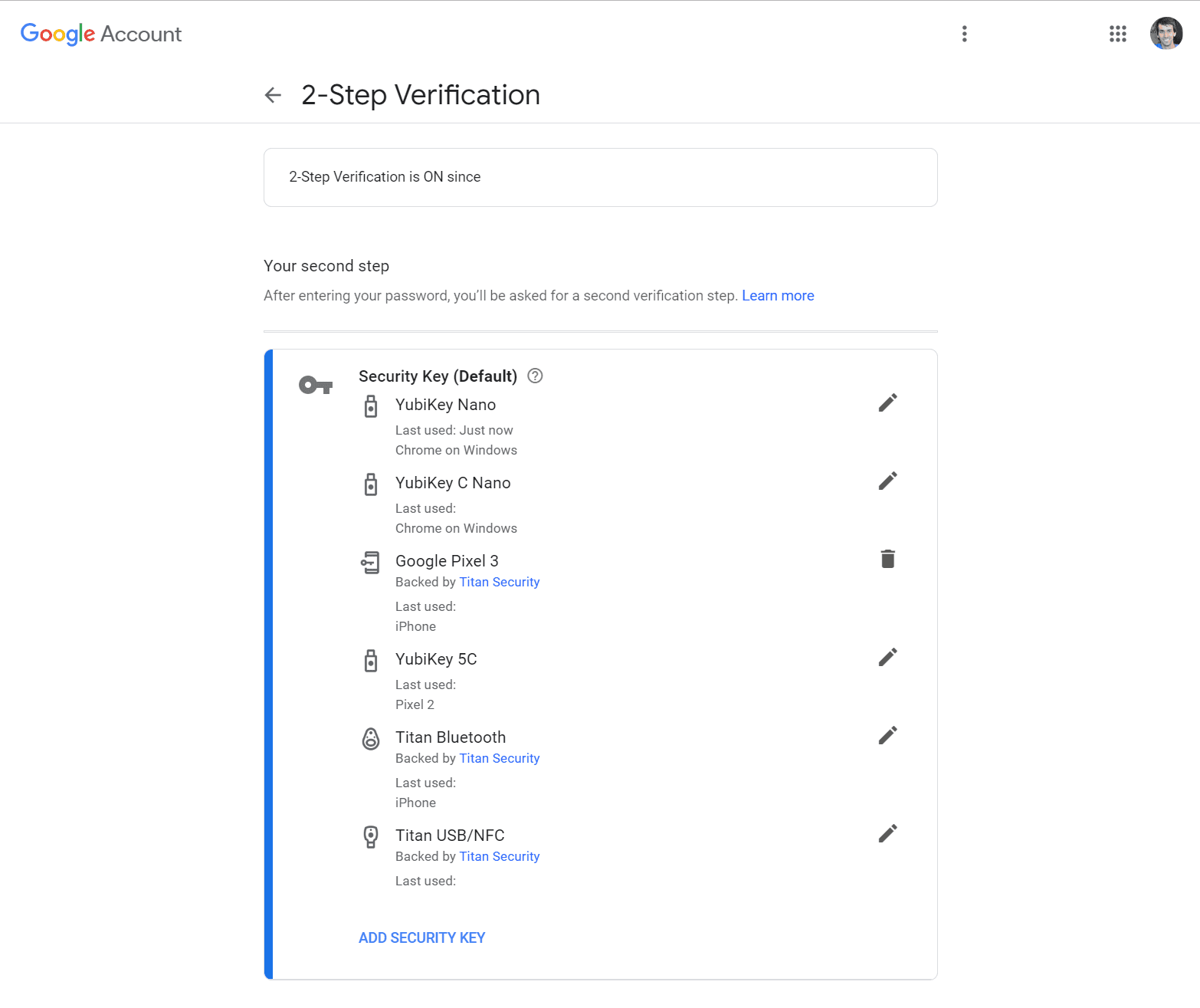Click the large key icon in Security Key card
This screenshot has height=1008, width=1200.
click(315, 385)
